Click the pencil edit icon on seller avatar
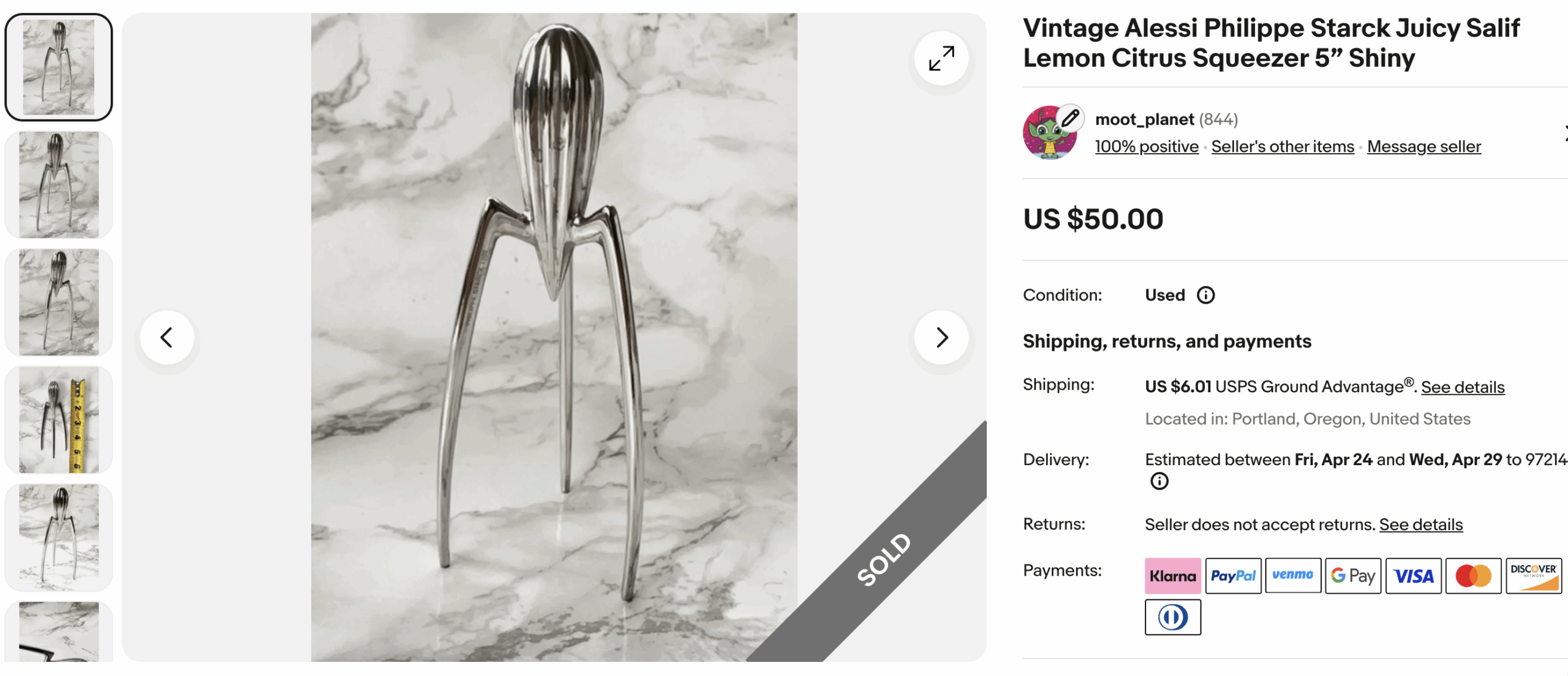 tap(1070, 118)
